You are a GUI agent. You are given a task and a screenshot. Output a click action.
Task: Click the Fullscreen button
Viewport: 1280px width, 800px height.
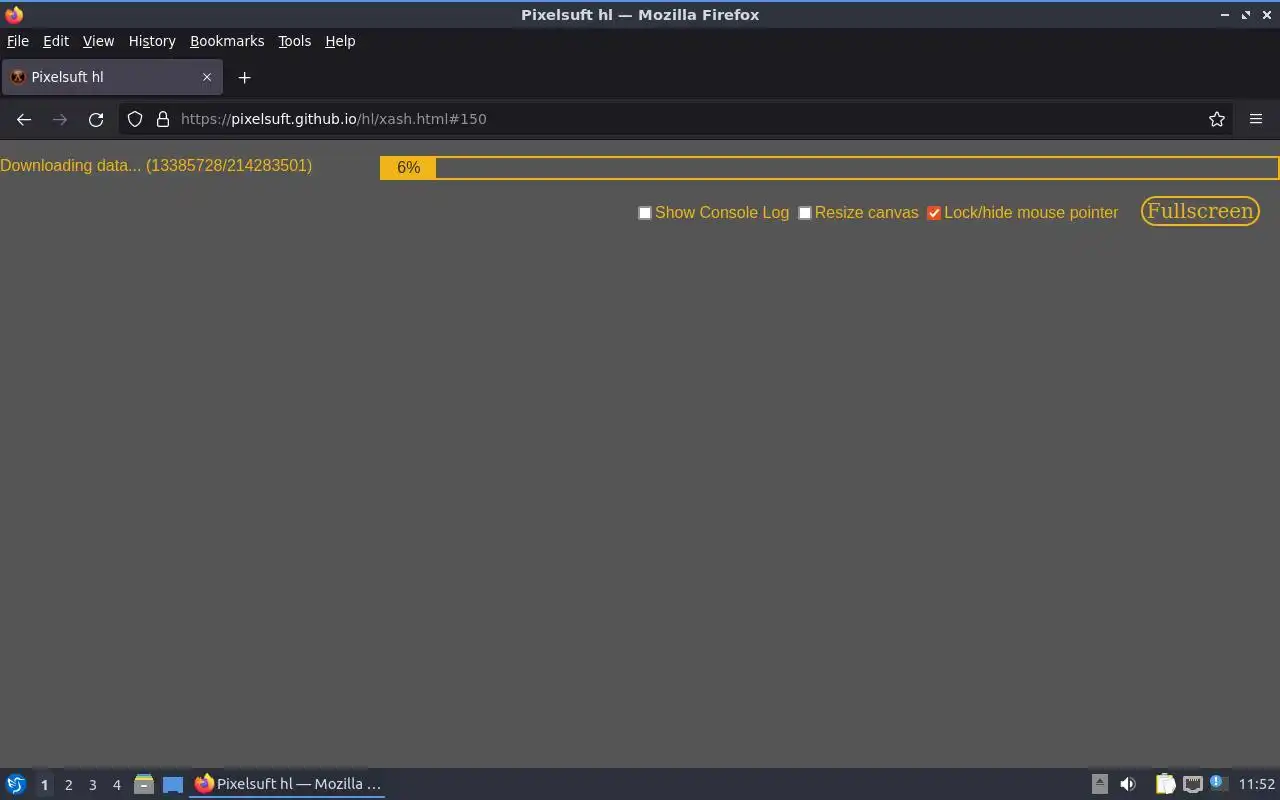[x=1200, y=211]
